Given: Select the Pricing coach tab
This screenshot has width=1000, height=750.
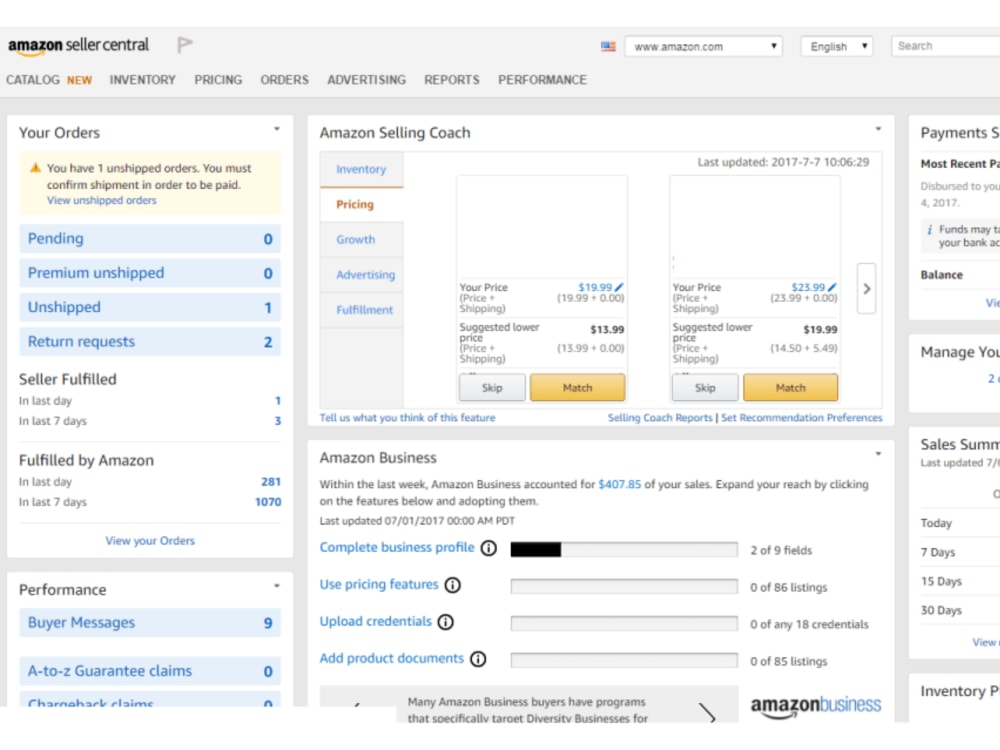Looking at the screenshot, I should click(x=362, y=204).
